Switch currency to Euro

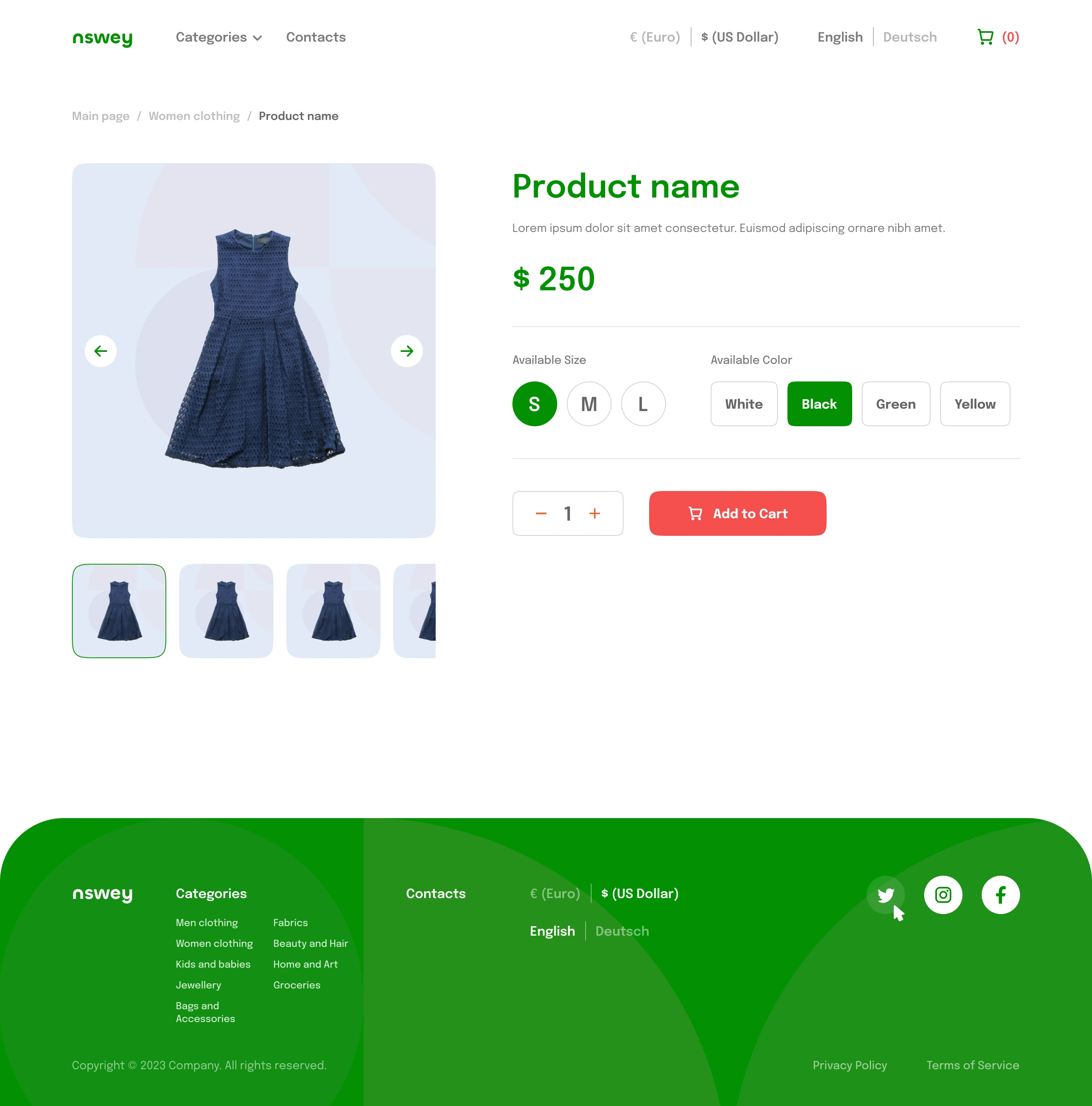[x=654, y=37]
